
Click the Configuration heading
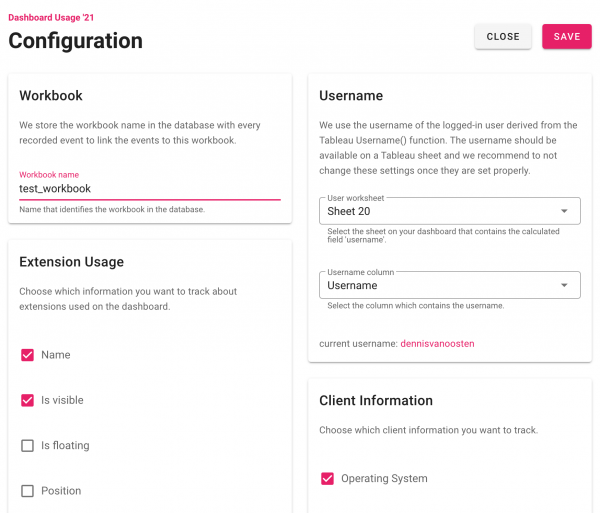tap(75, 41)
